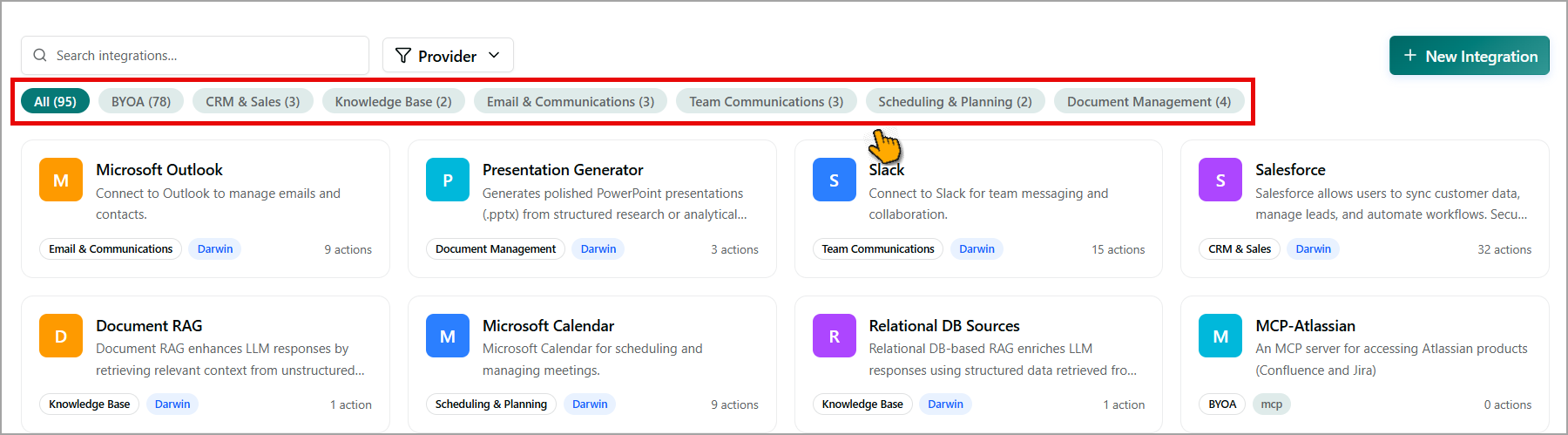Click the plus icon on New Integration
The width and height of the screenshot is (1568, 435).
(1409, 56)
